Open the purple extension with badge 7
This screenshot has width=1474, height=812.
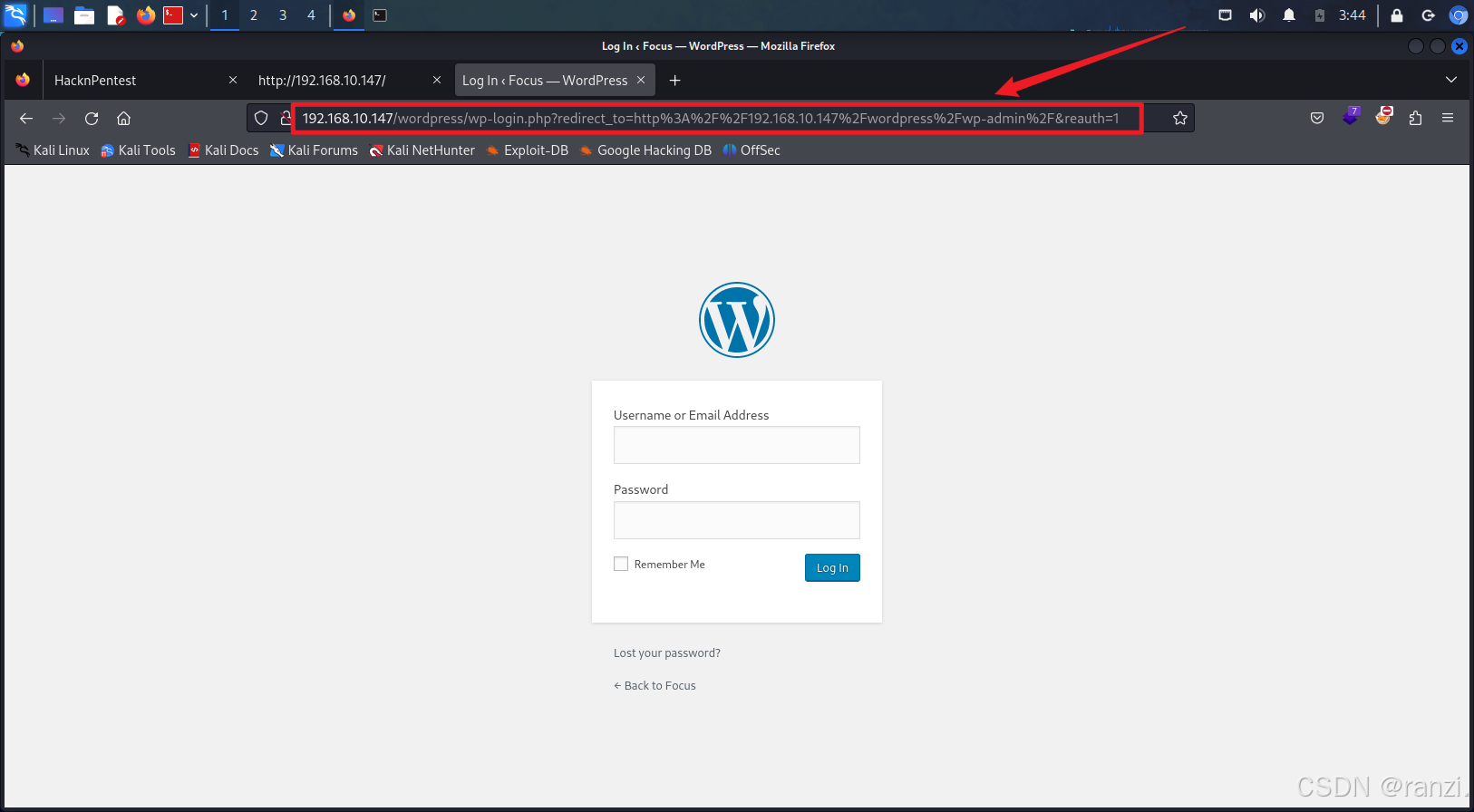click(1351, 117)
